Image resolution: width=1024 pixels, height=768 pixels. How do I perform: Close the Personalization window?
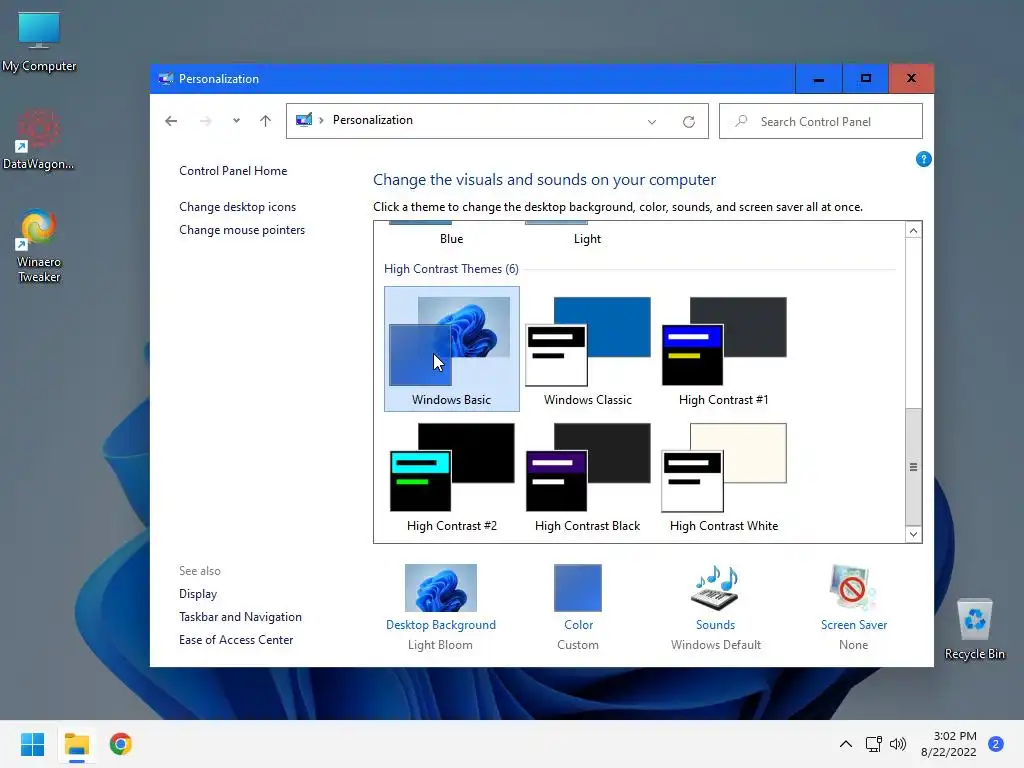point(911,78)
